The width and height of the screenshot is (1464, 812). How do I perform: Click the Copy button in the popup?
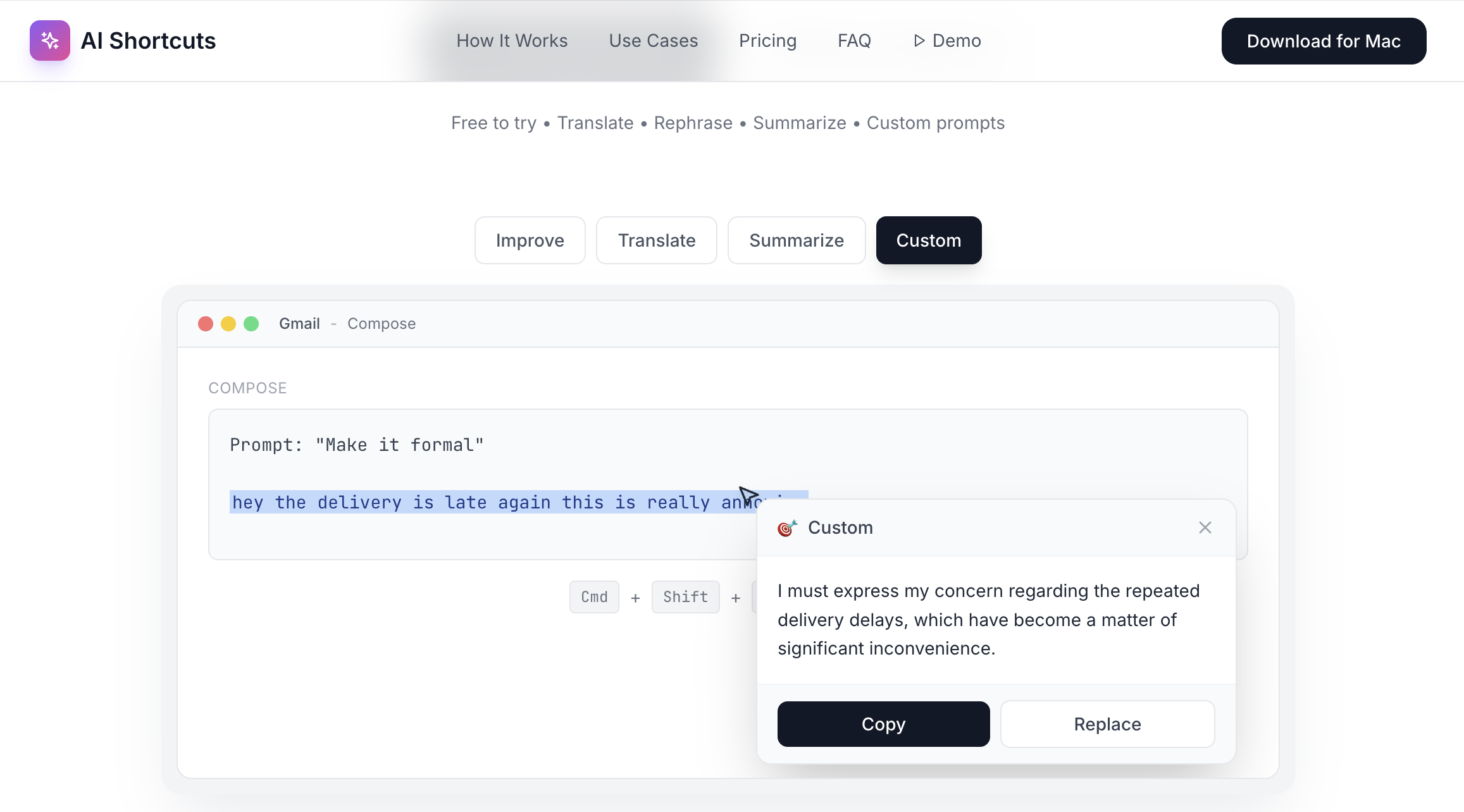(x=883, y=723)
